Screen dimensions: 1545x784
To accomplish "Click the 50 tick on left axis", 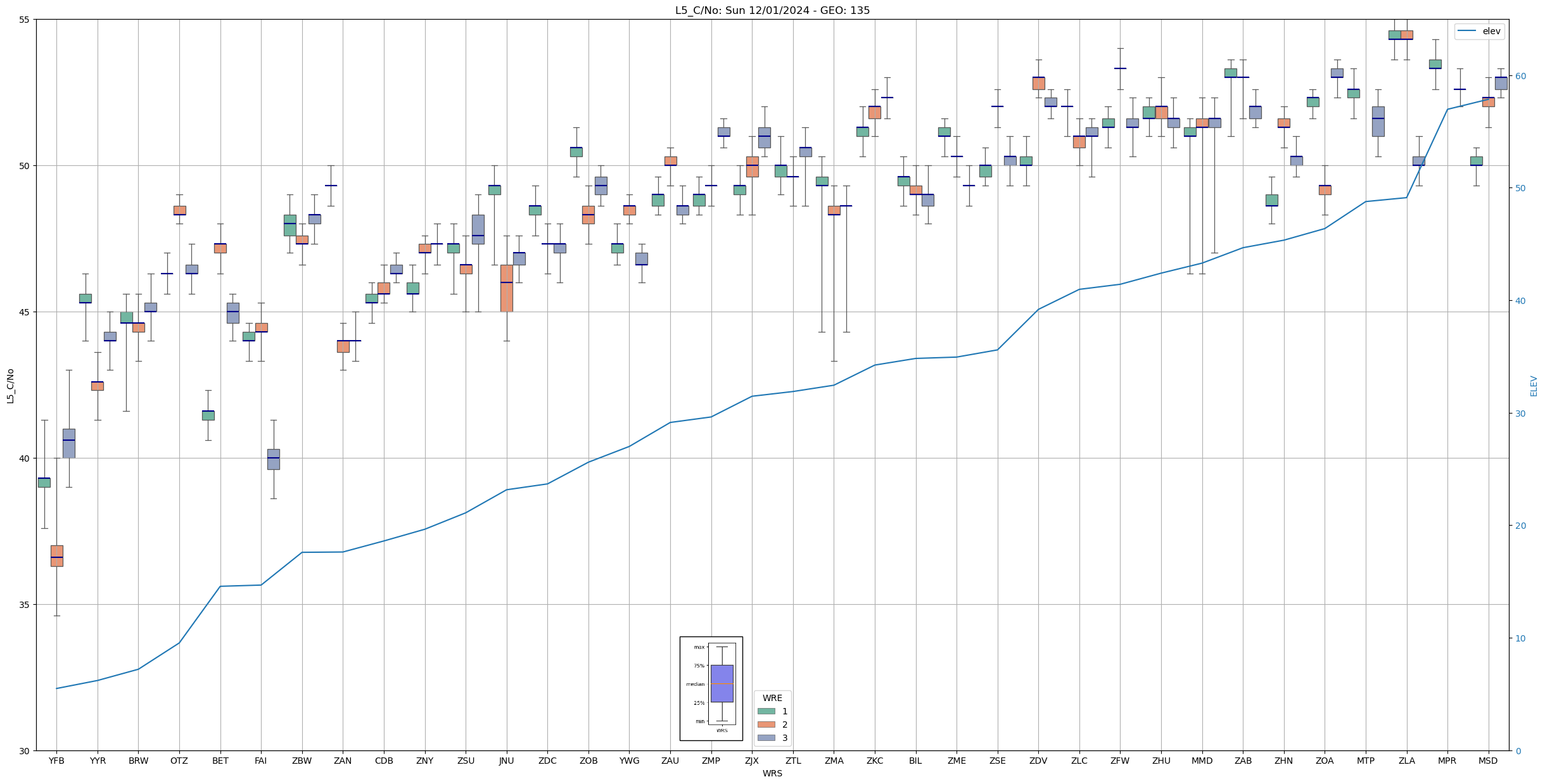I will coord(24,166).
